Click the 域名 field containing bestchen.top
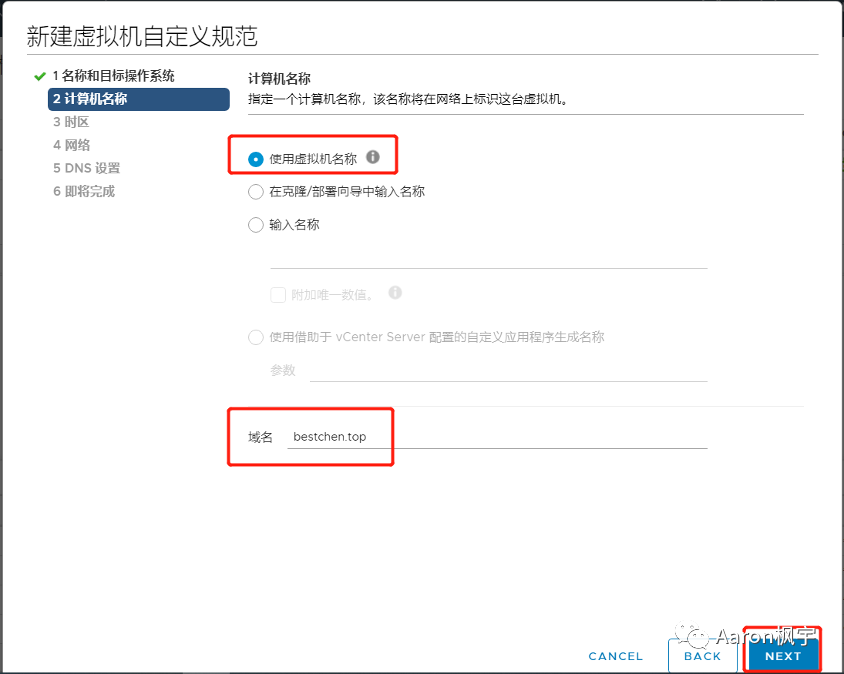Screen dimensions: 844x674 click(x=497, y=437)
